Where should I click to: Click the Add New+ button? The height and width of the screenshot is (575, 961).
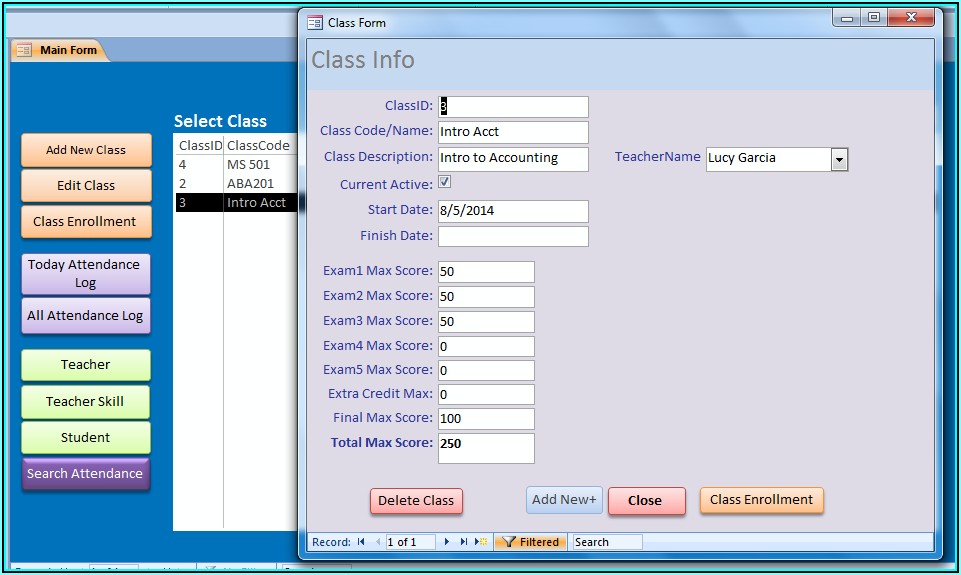[564, 500]
